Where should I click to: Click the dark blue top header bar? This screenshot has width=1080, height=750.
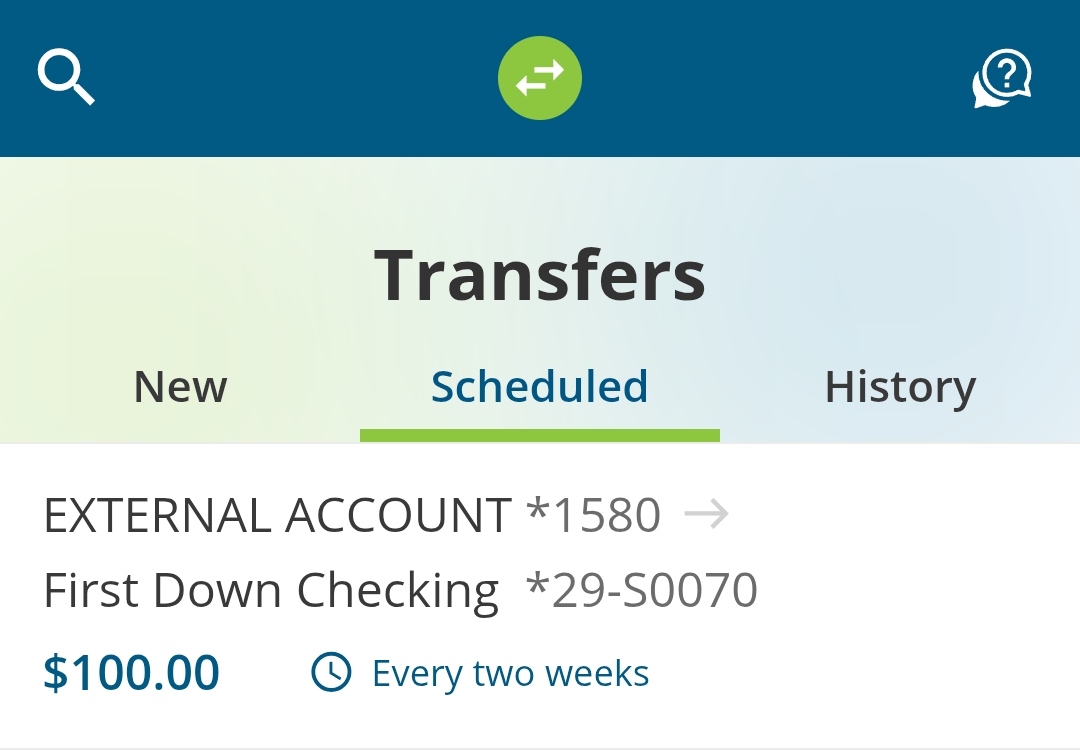point(780,78)
